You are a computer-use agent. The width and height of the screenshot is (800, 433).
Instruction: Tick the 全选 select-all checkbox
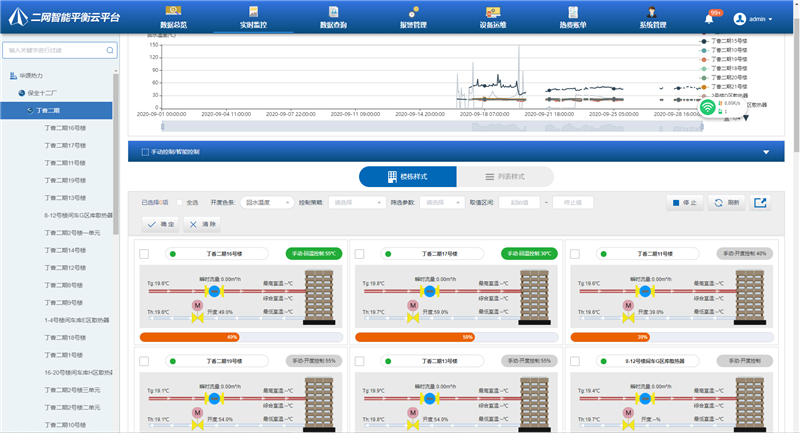(180, 202)
